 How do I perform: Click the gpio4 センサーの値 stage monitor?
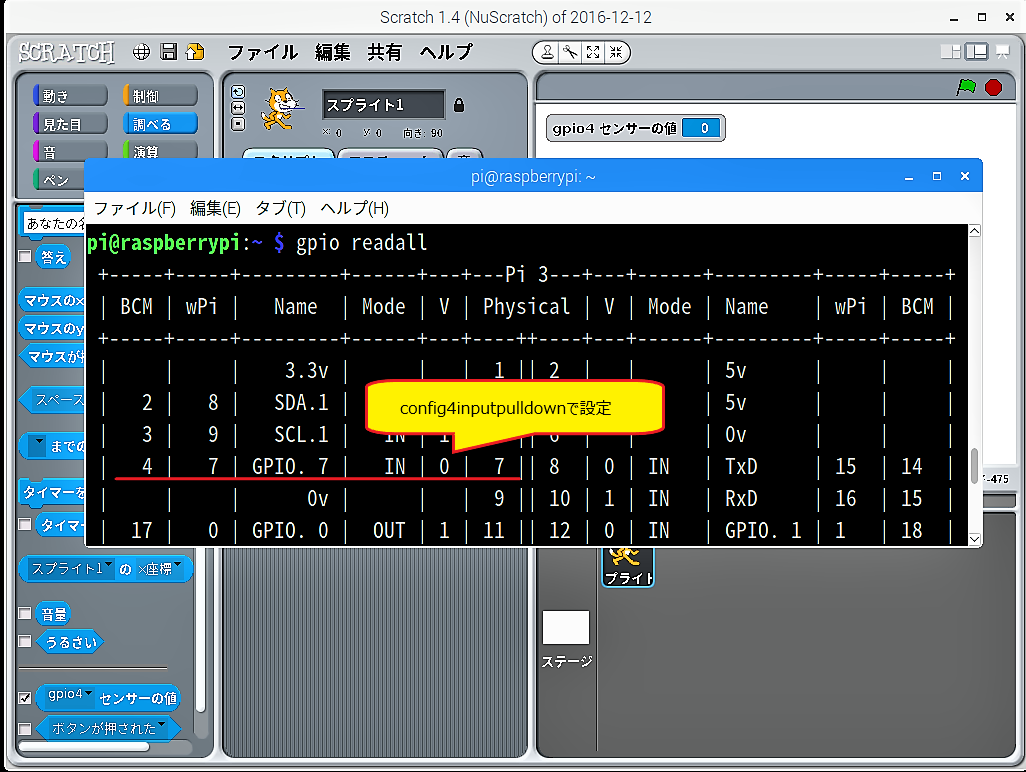pyautogui.click(x=635, y=128)
